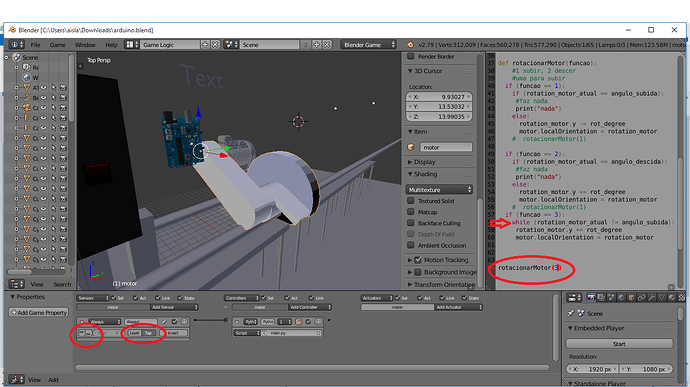The width and height of the screenshot is (690, 387).
Task: Toggle selectability of the A row object
Action: (54, 88)
